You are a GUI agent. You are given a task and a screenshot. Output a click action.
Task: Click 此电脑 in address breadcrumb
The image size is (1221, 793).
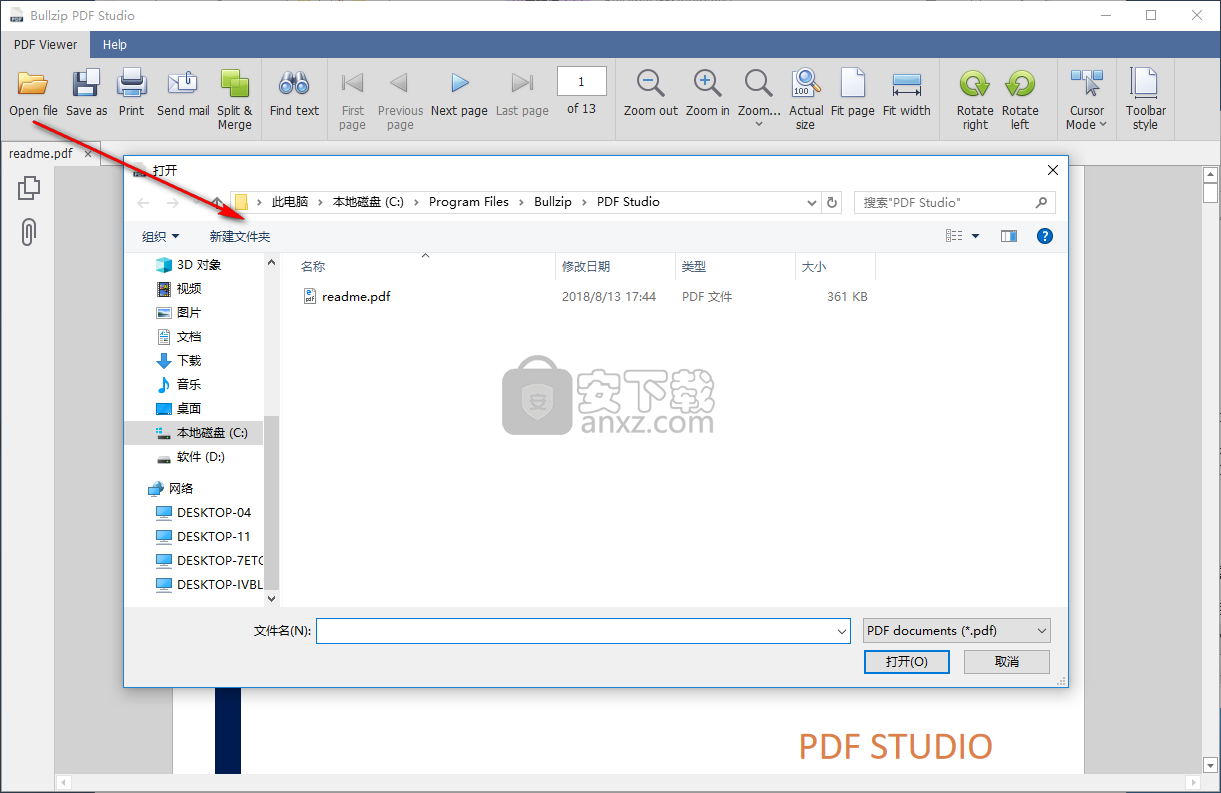pyautogui.click(x=291, y=201)
